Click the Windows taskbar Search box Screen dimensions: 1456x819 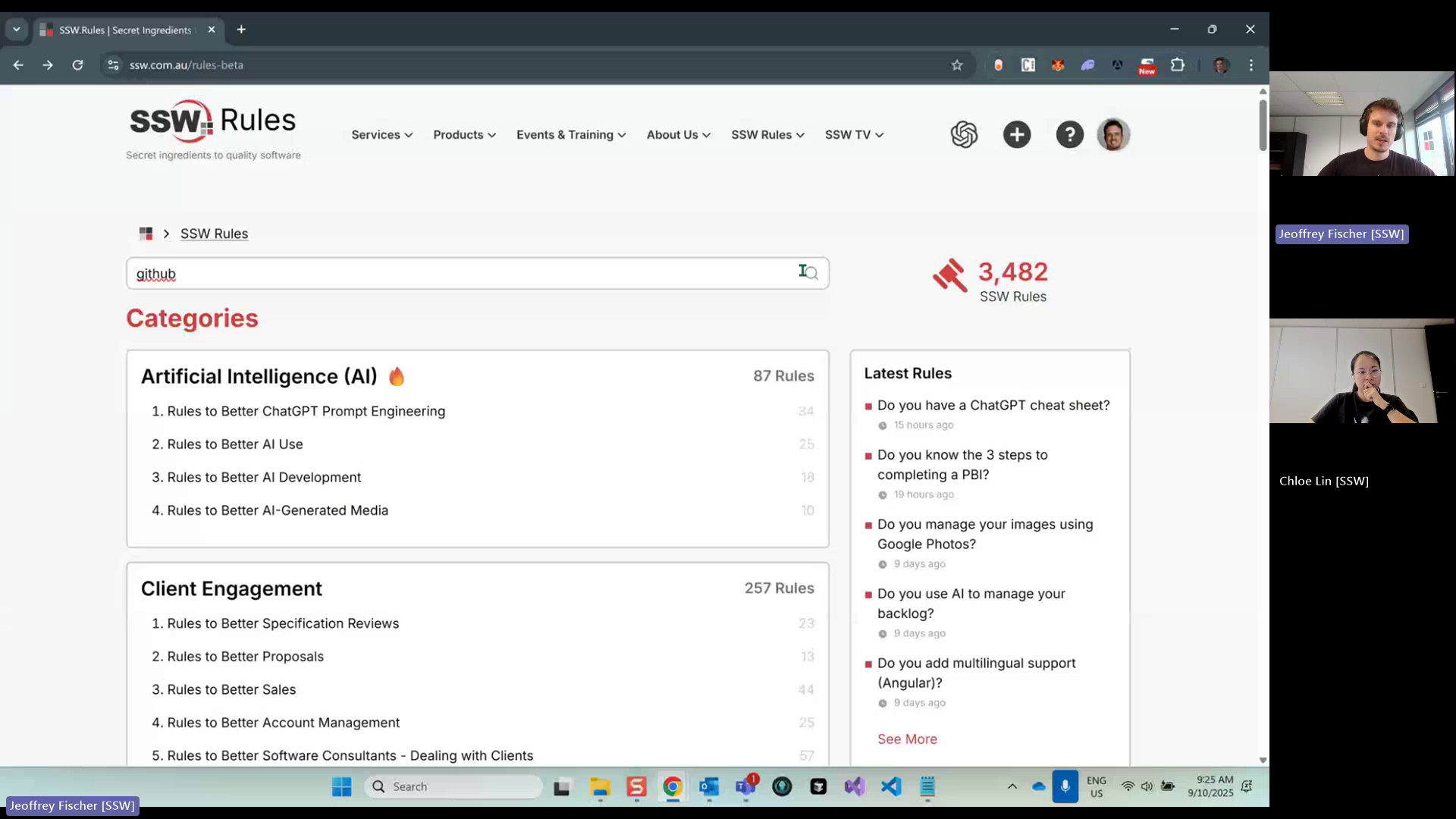point(453,786)
